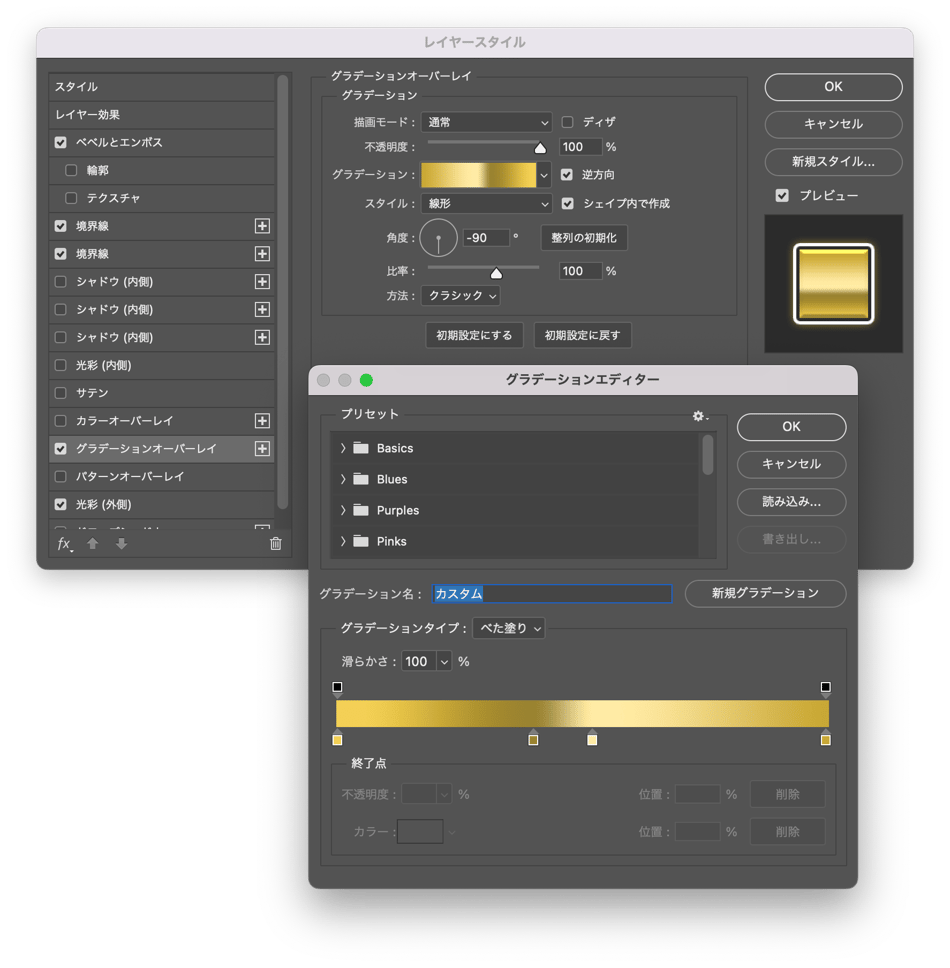Screen dimensions: 950x968
Task: Expand the Pinks preset folder
Action: [x=343, y=541]
